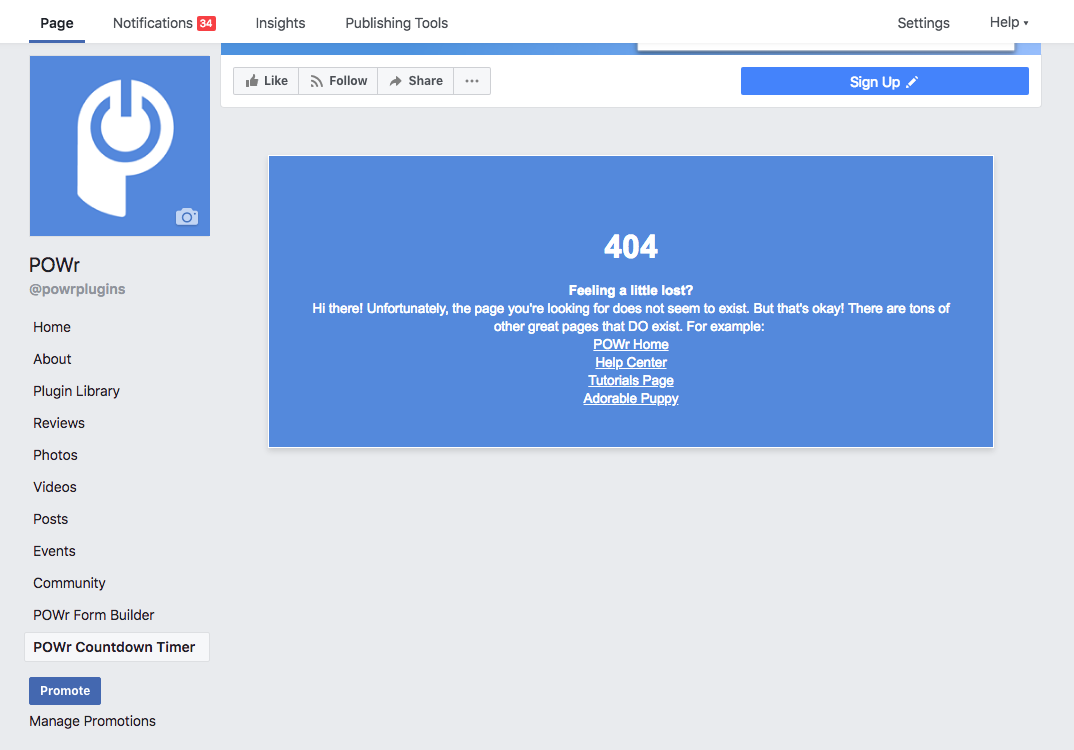Screen dimensions: 1074x750
Task: Open page Settings
Action: coord(923,23)
